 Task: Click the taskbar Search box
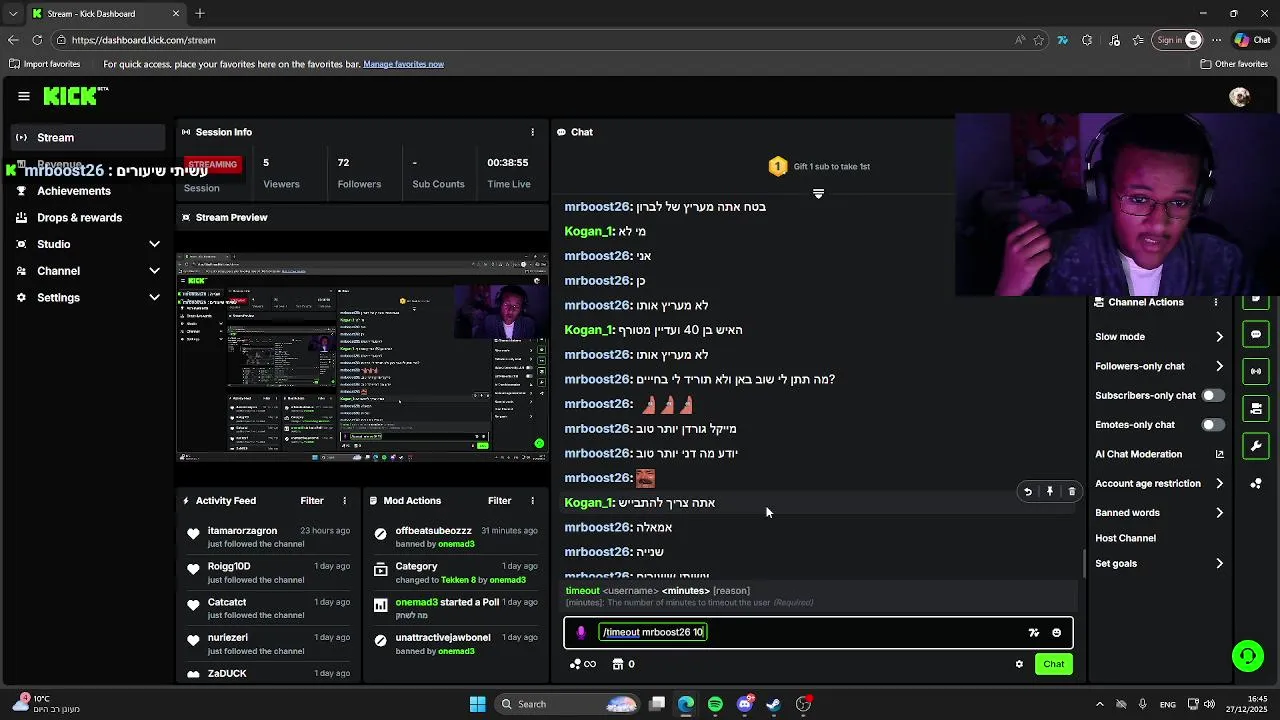click(569, 704)
